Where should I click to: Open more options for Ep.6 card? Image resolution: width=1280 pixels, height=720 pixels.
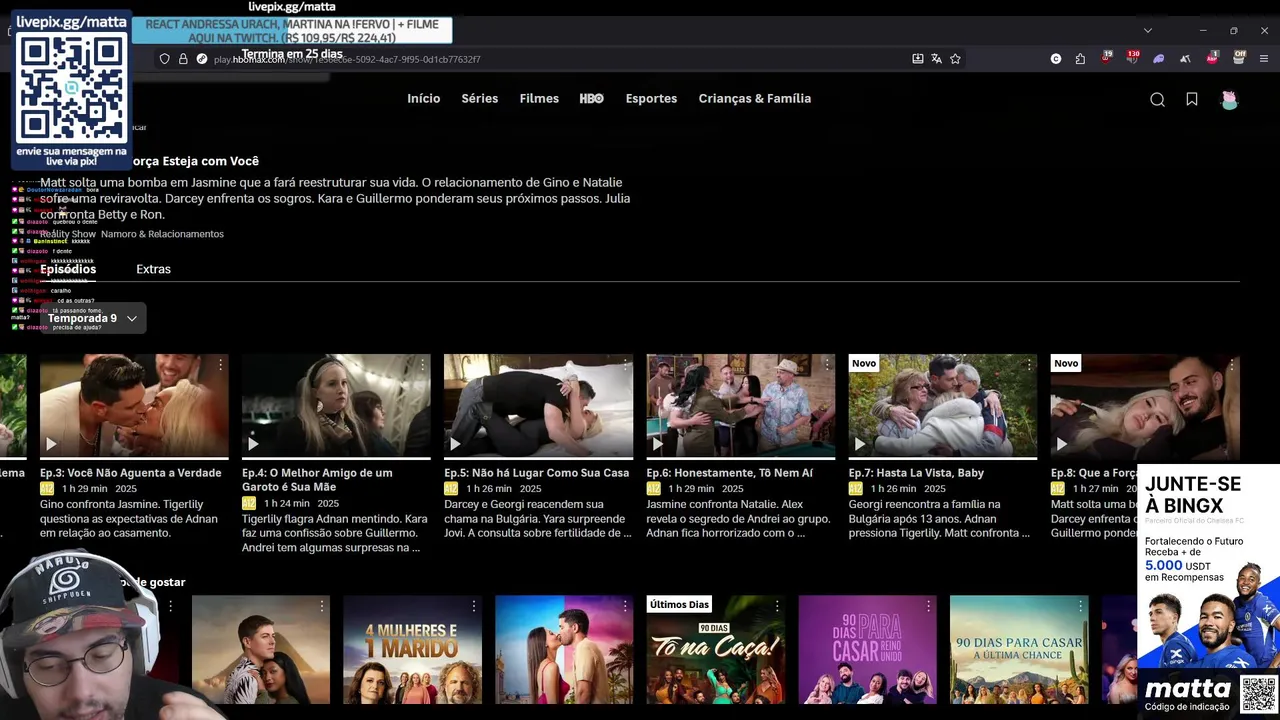point(826,366)
